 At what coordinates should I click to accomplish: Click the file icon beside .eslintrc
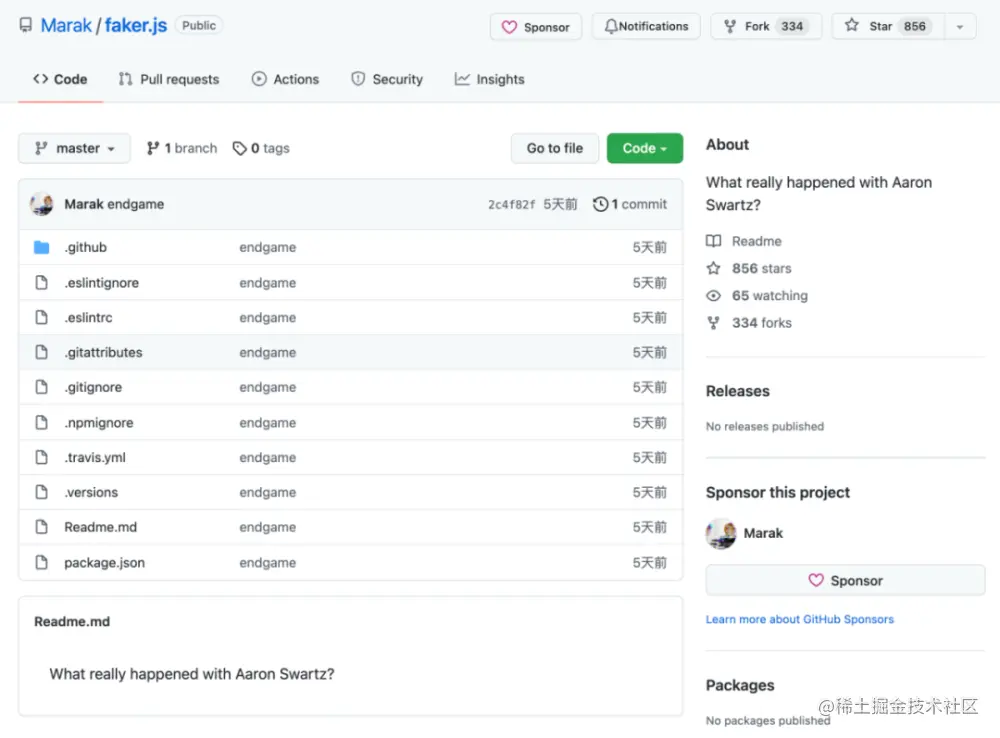(x=41, y=317)
